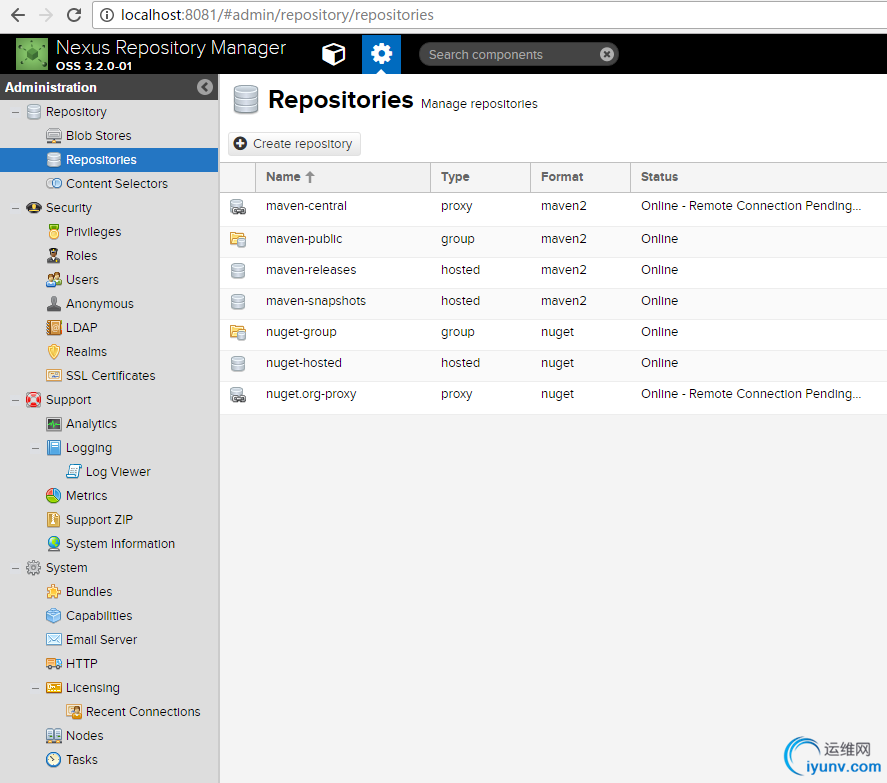Click the Capabilities box icon

[x=54, y=616]
